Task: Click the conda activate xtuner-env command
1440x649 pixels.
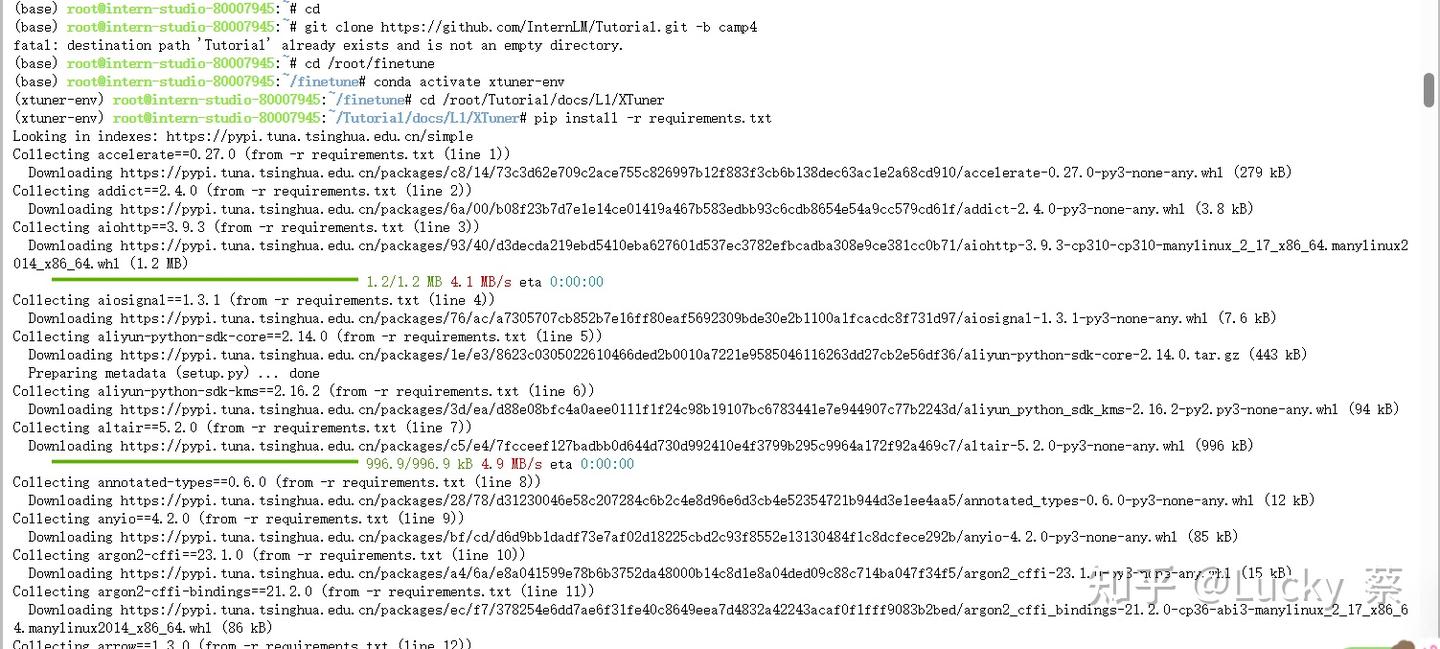Action: click(469, 82)
